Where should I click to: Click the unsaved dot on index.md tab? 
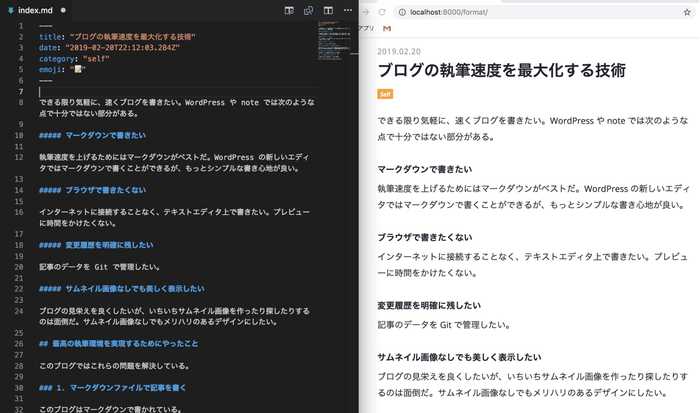click(x=63, y=10)
